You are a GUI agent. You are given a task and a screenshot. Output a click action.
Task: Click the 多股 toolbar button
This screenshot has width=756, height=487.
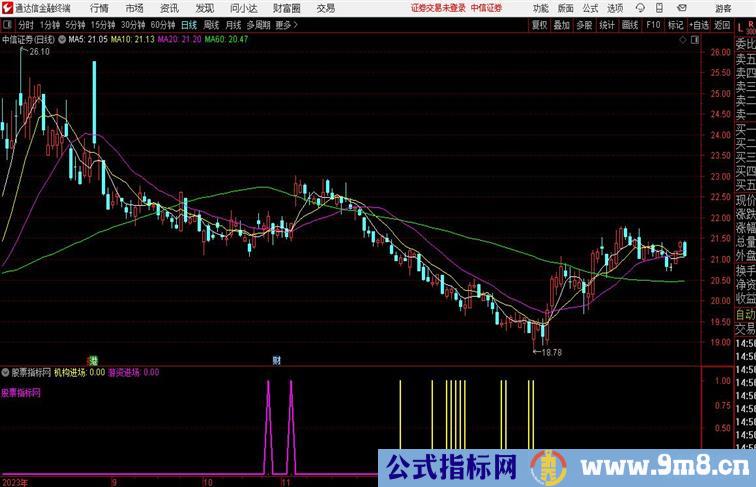click(x=584, y=25)
